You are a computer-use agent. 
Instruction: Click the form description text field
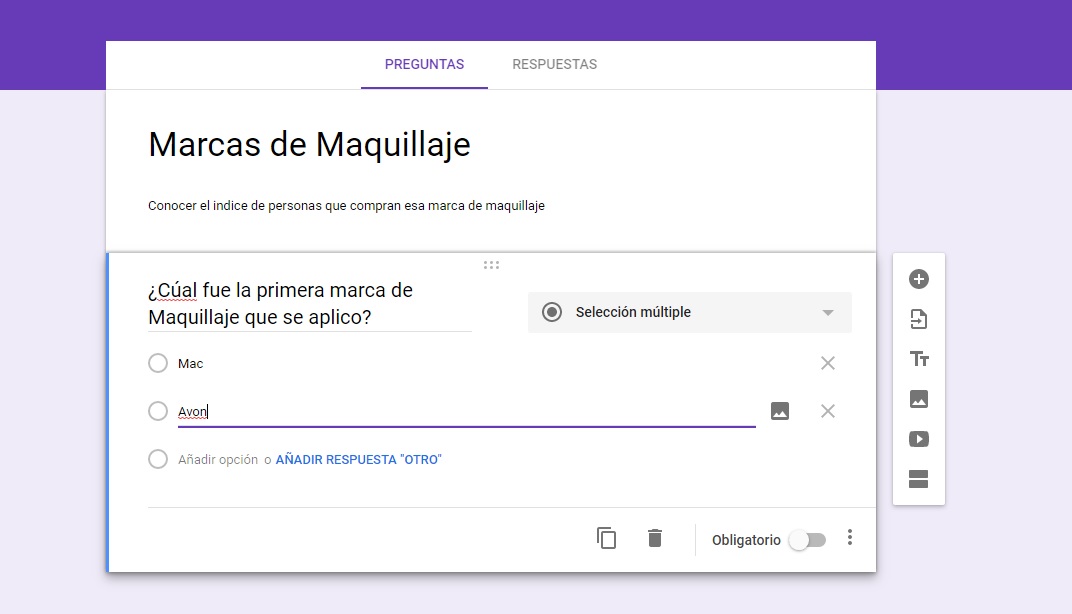[x=345, y=205]
